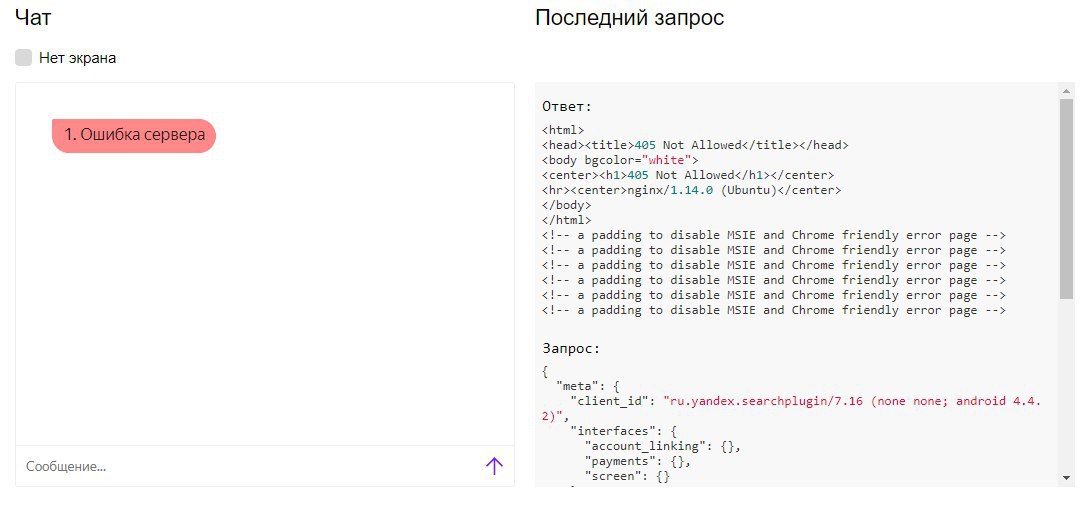This screenshot has height=514, width=1087.
Task: Click the ""screen": {}" JSON line
Action: 627,477
